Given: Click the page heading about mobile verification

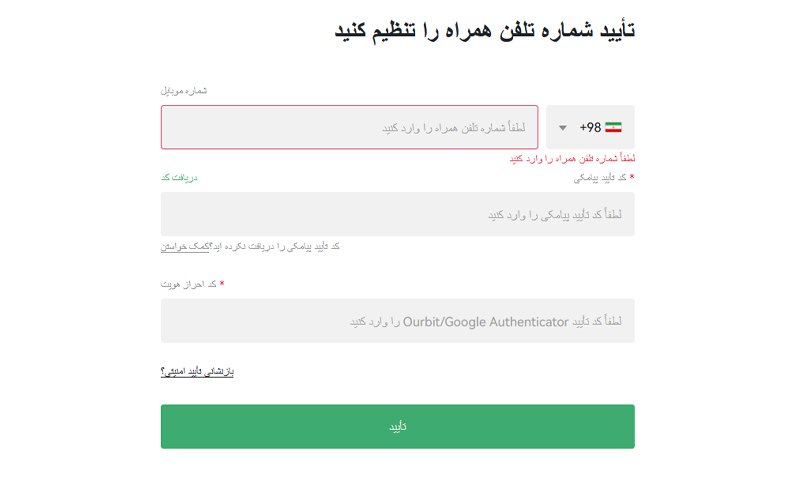Looking at the screenshot, I should point(485,30).
